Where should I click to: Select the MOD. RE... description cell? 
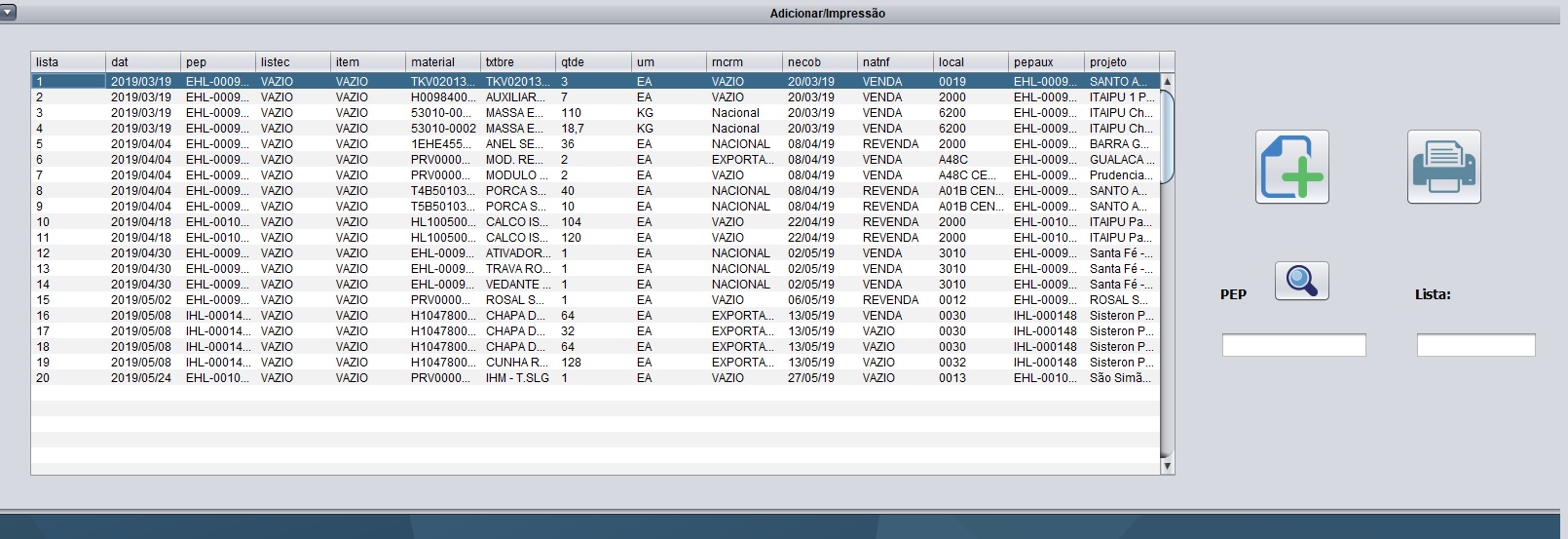click(518, 160)
